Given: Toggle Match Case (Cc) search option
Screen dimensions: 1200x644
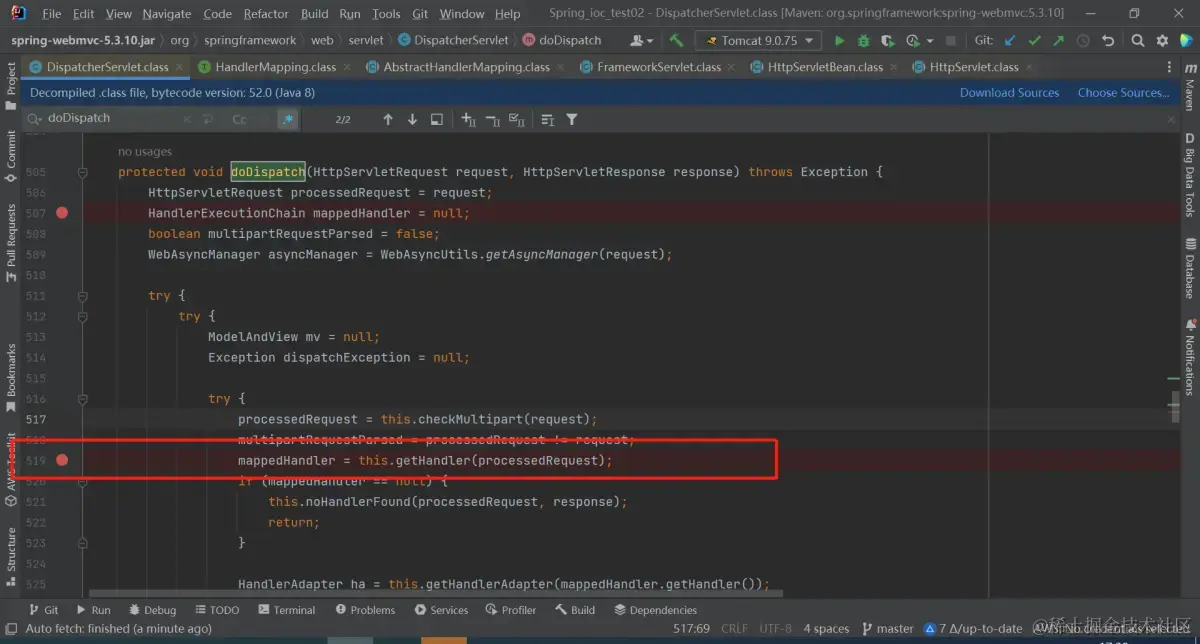Looking at the screenshot, I should pos(239,119).
